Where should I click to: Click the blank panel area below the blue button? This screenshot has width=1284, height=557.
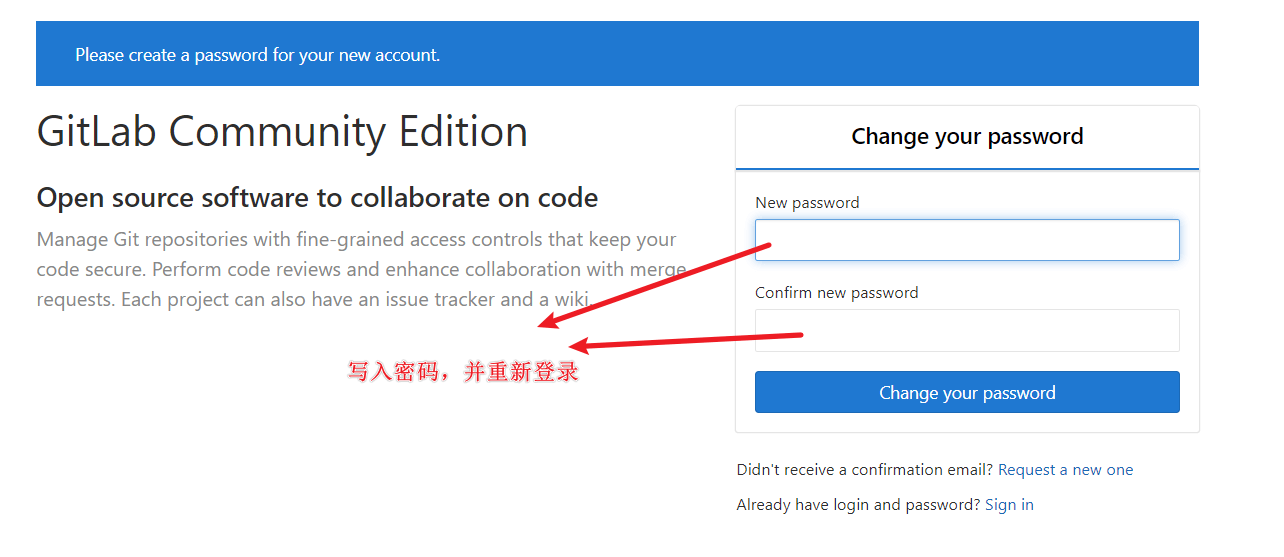pos(967,422)
